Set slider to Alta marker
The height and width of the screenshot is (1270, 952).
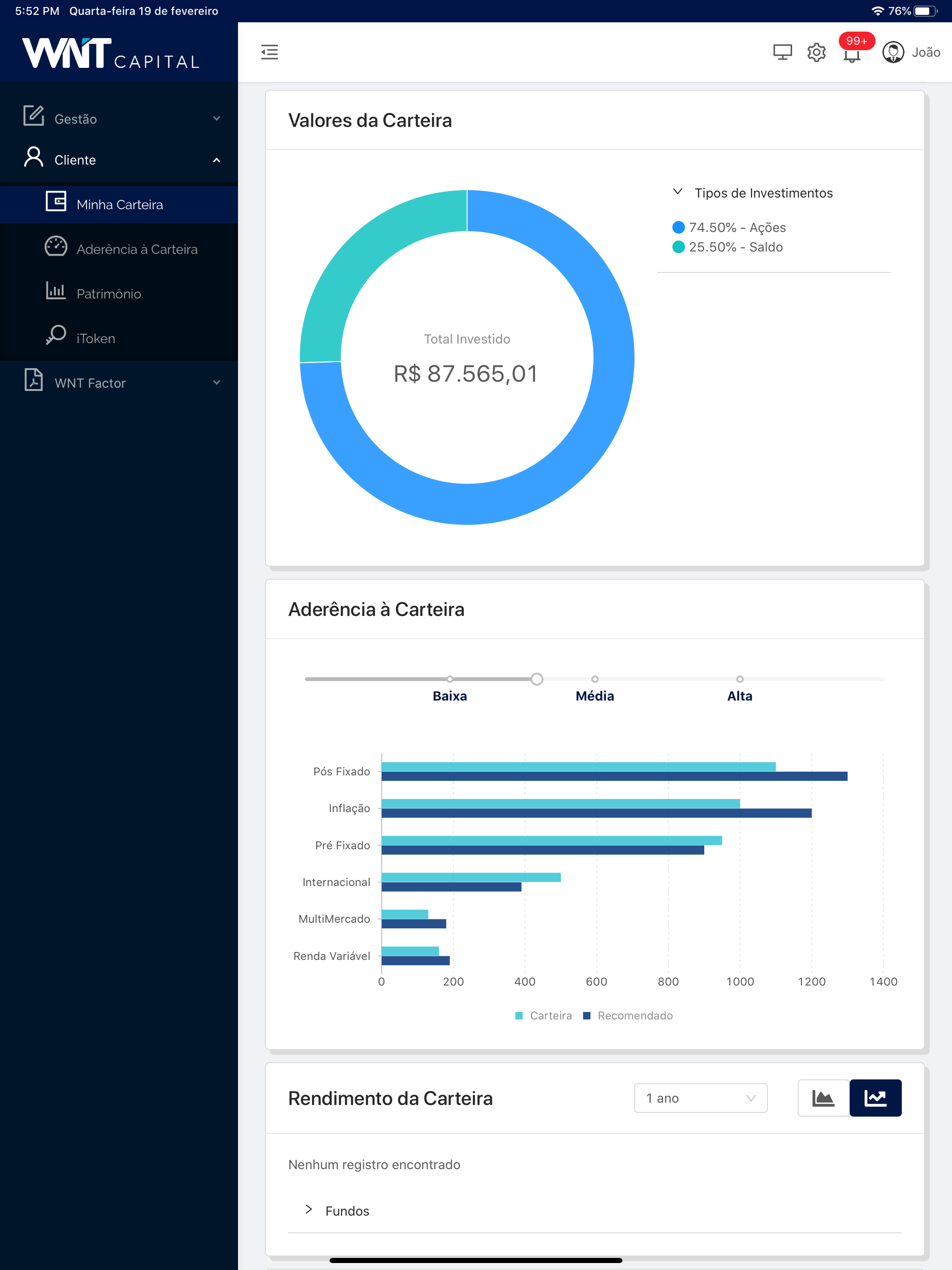740,679
